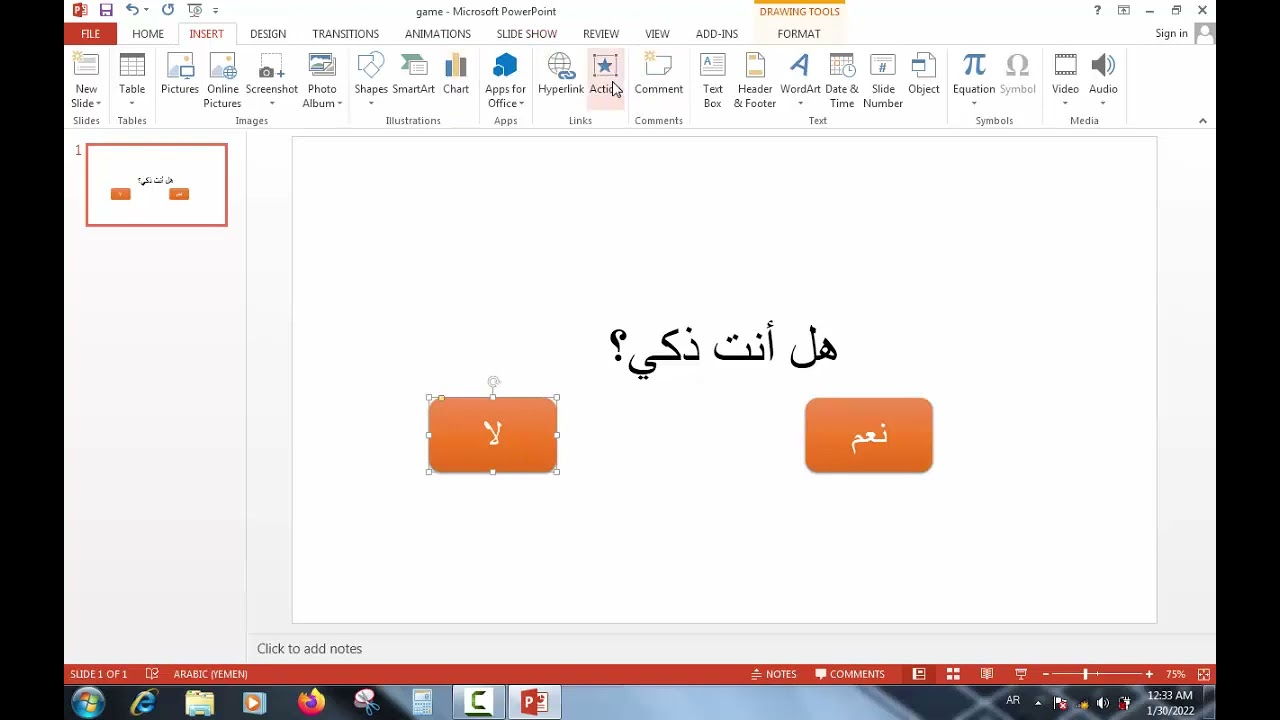
Task: Start Slide Show from status bar
Action: coord(1021,674)
